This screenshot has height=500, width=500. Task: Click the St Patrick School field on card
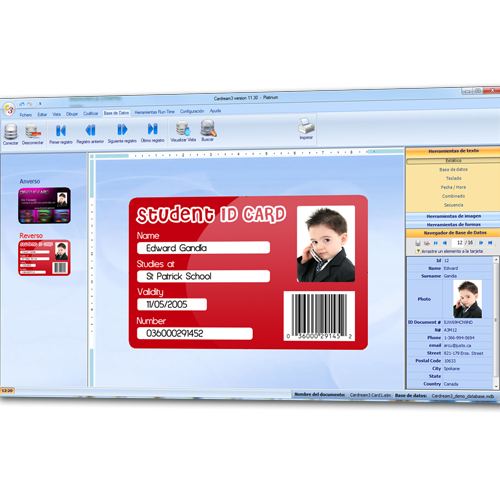click(203, 276)
